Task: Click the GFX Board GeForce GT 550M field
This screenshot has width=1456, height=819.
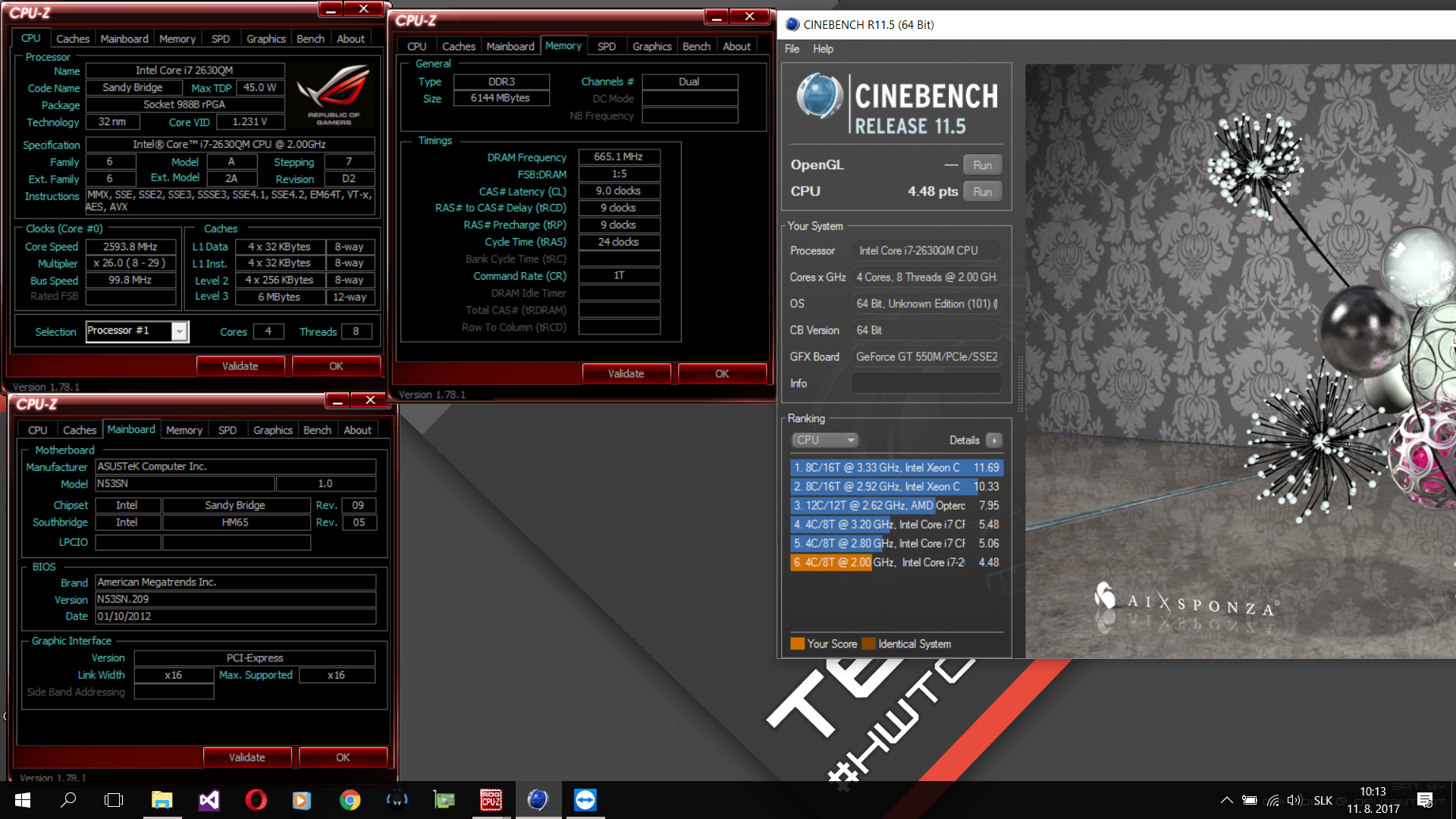Action: [x=926, y=357]
